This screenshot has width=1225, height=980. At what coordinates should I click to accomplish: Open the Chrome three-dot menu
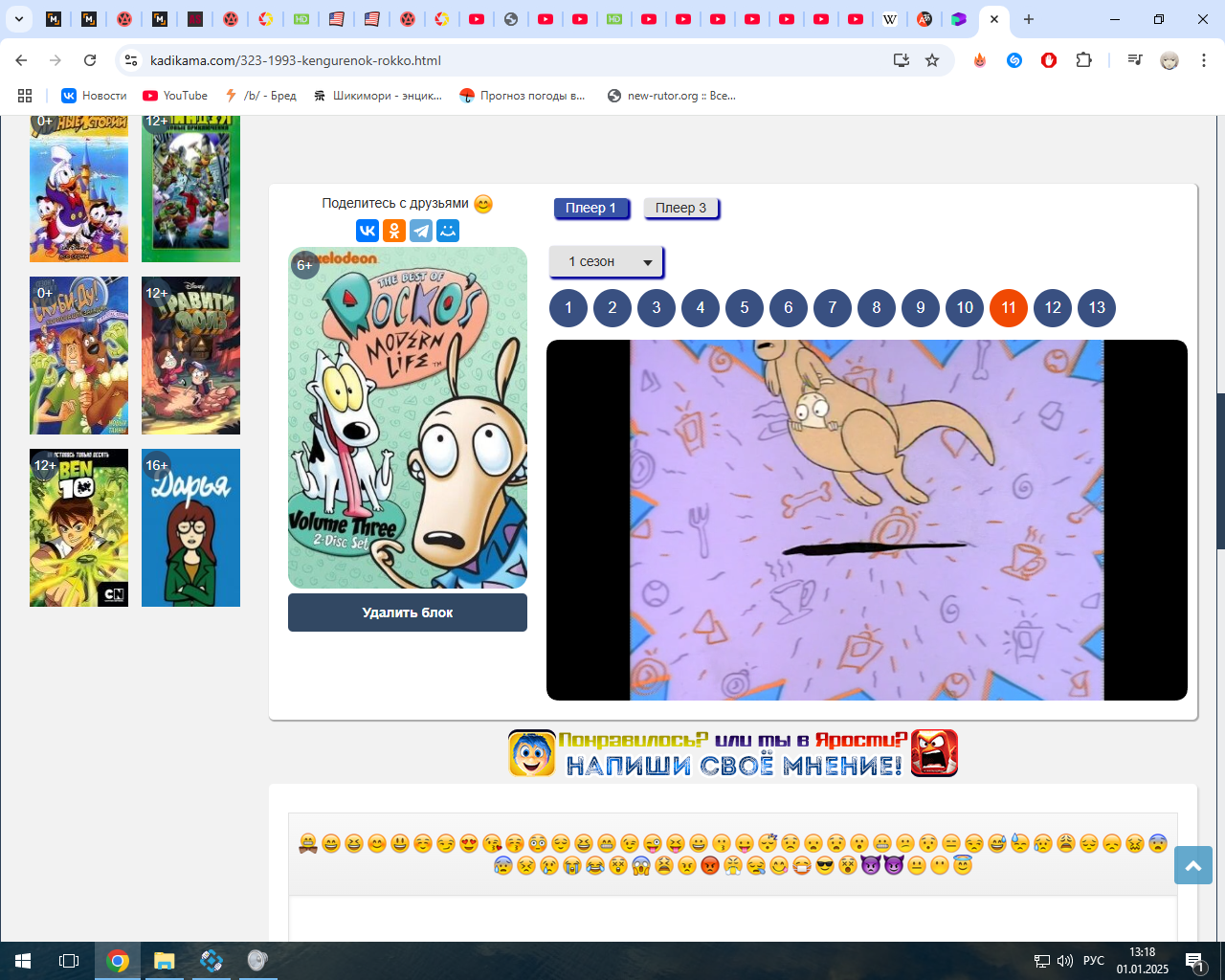click(1204, 60)
